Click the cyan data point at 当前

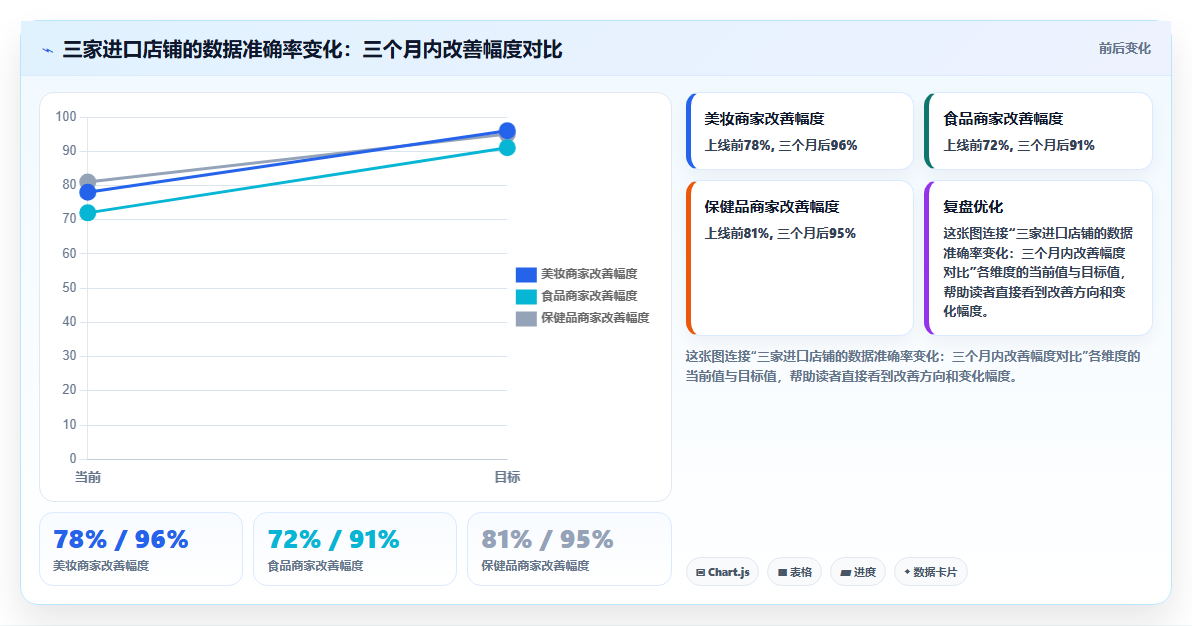(x=87, y=213)
